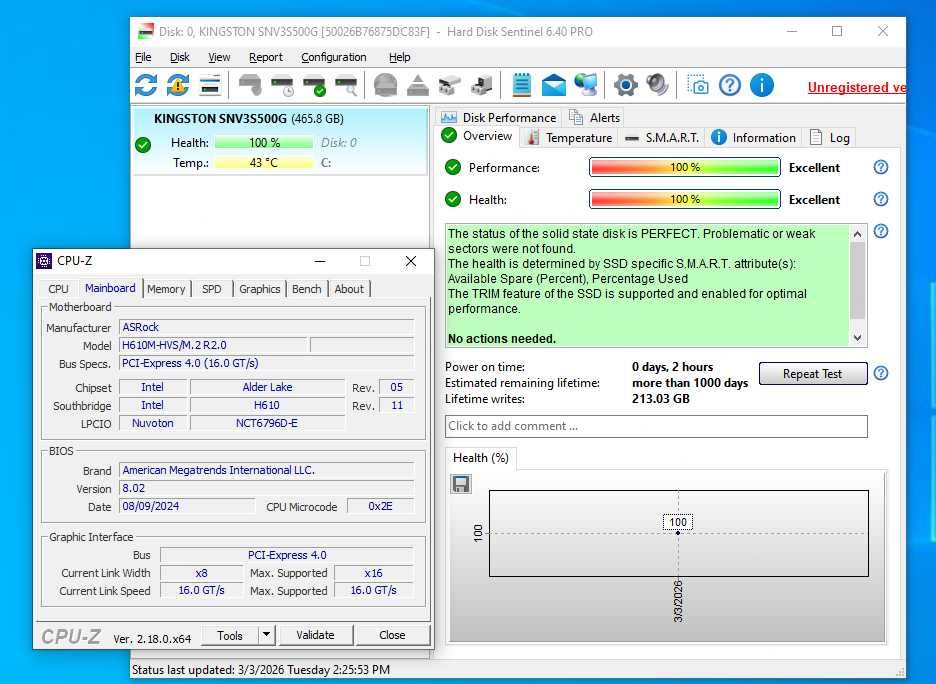Viewport: 936px width, 684px height.
Task: Open the report document icon in toolbar
Action: [x=521, y=85]
